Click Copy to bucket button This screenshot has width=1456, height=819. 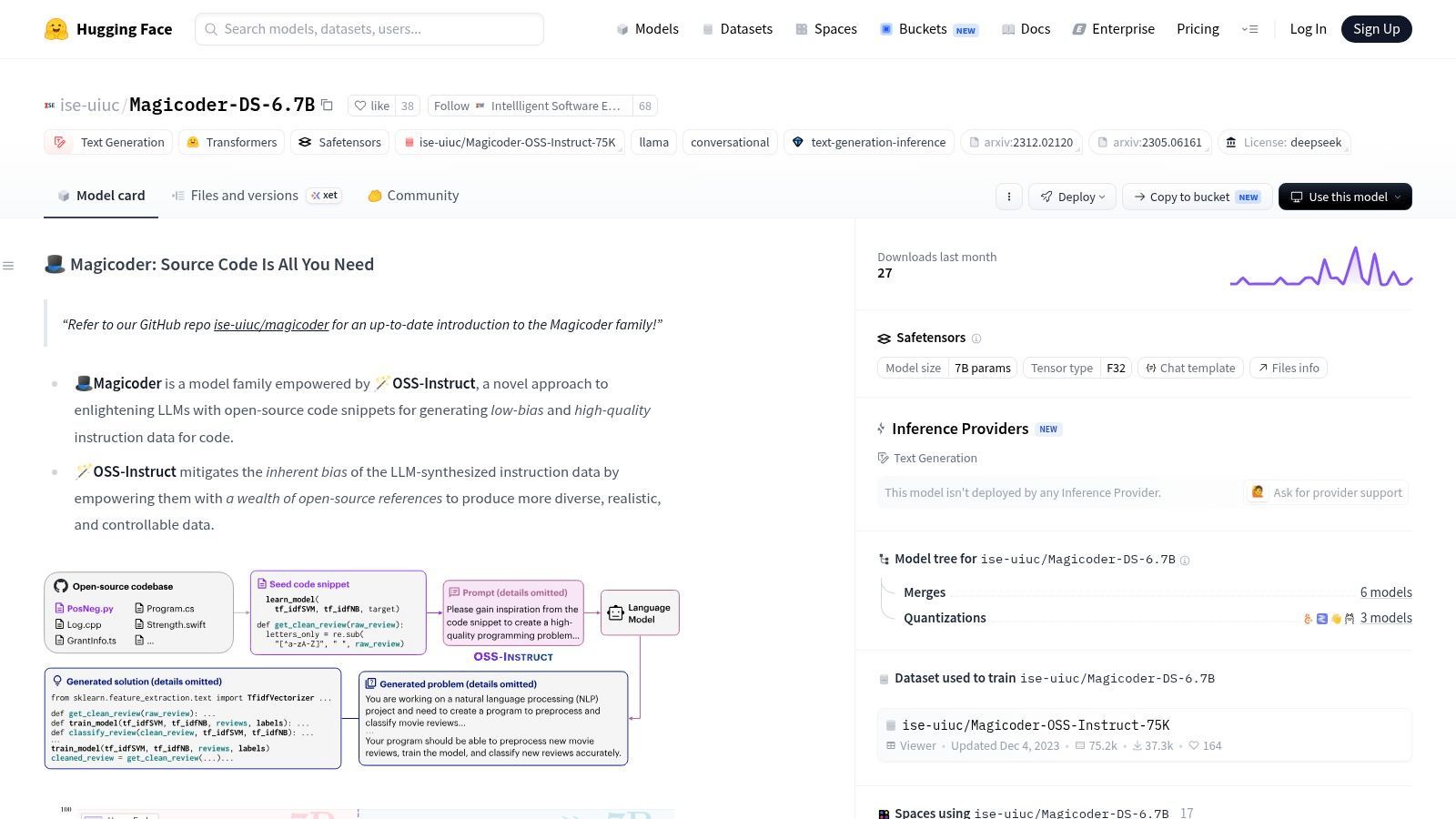(x=1197, y=197)
